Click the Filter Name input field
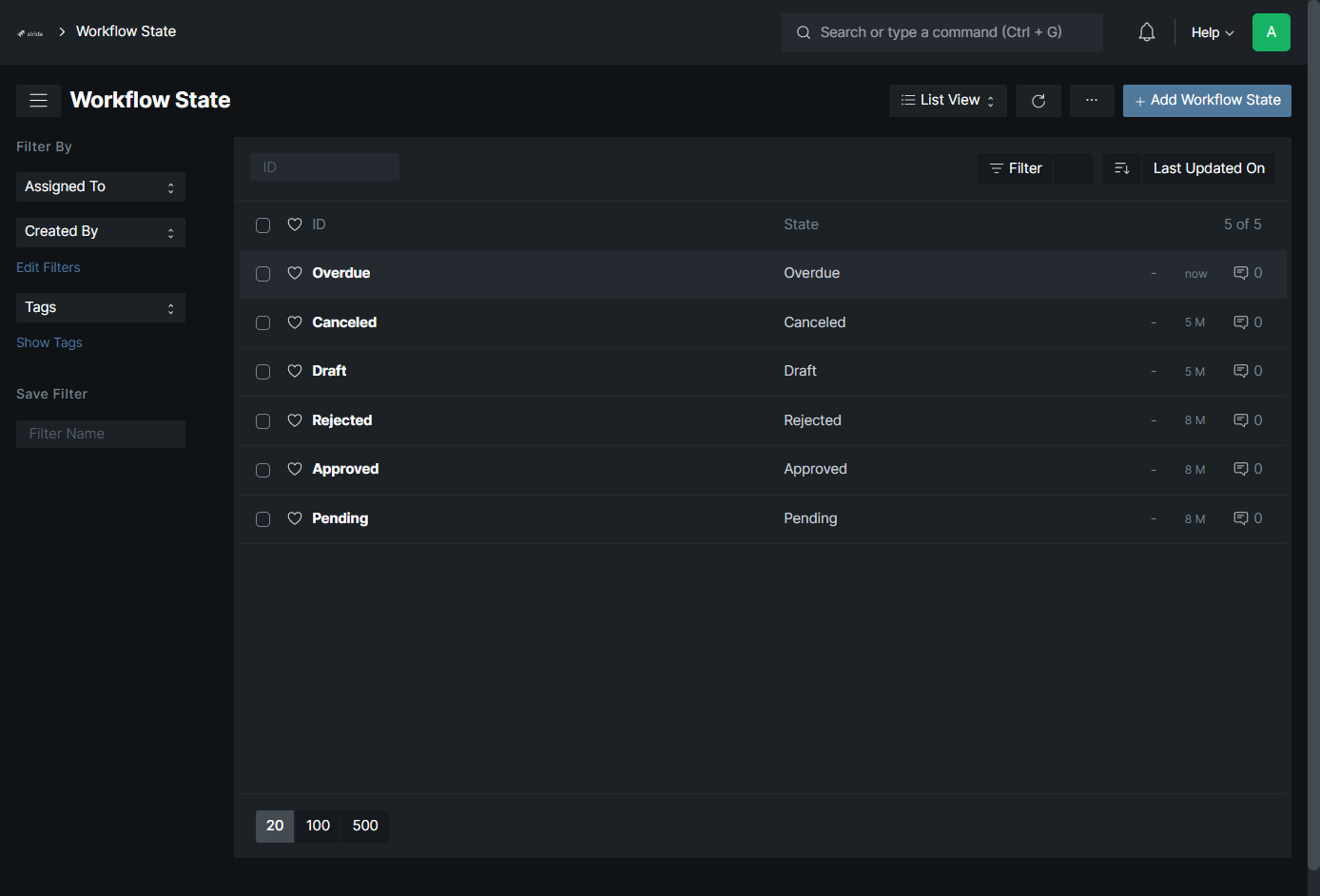The width and height of the screenshot is (1320, 896). 101,434
